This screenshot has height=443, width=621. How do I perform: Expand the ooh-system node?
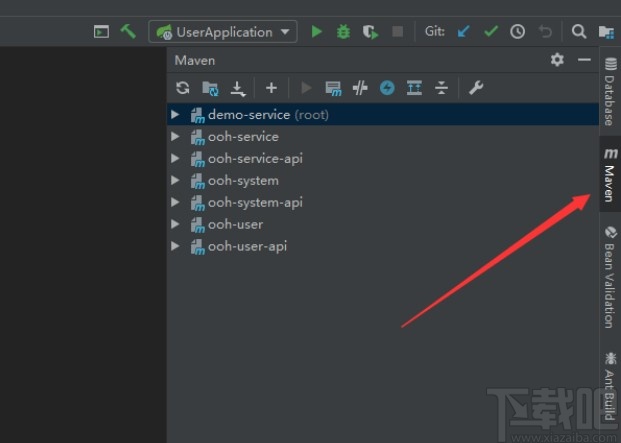[x=175, y=181]
